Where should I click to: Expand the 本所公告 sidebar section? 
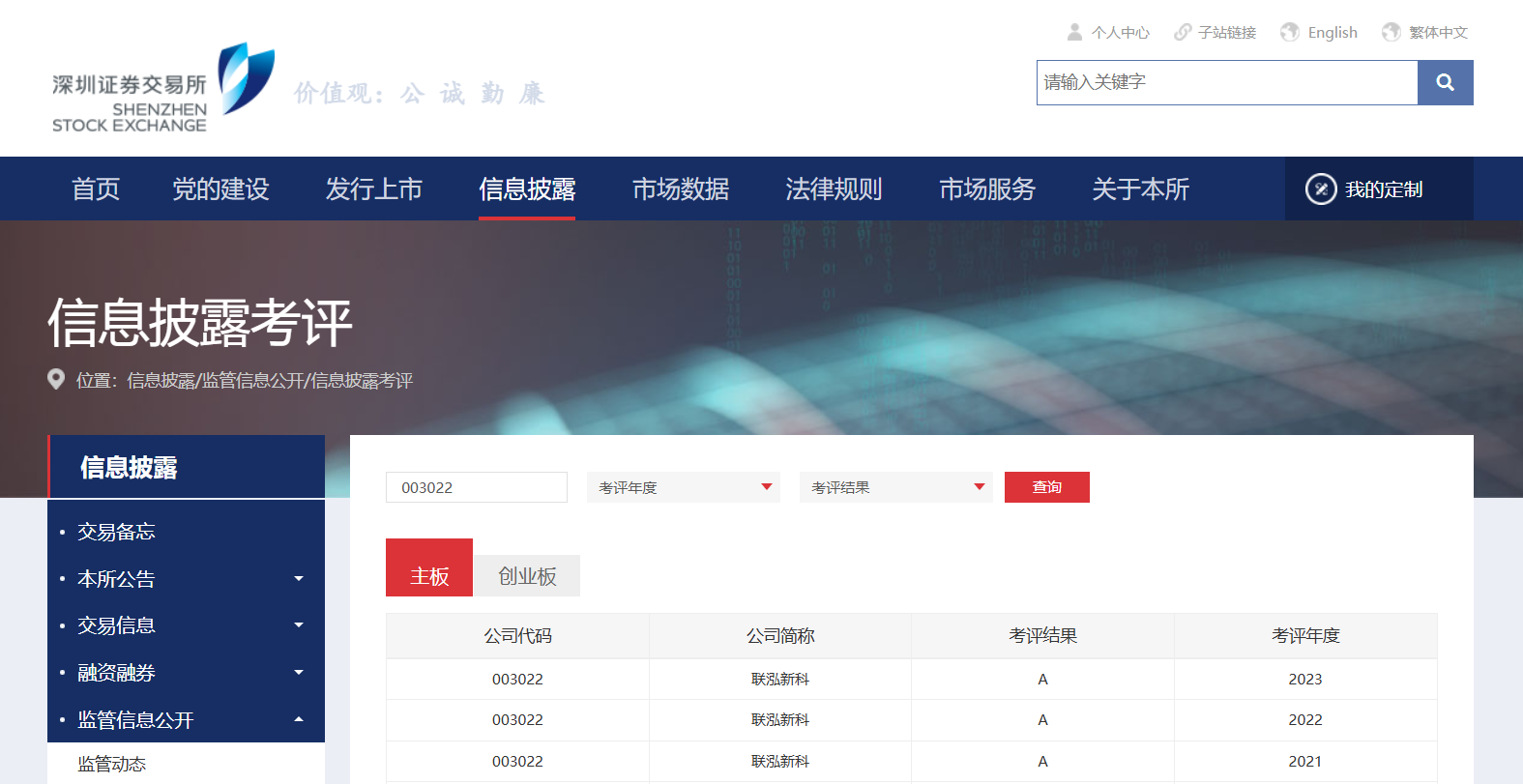(299, 579)
